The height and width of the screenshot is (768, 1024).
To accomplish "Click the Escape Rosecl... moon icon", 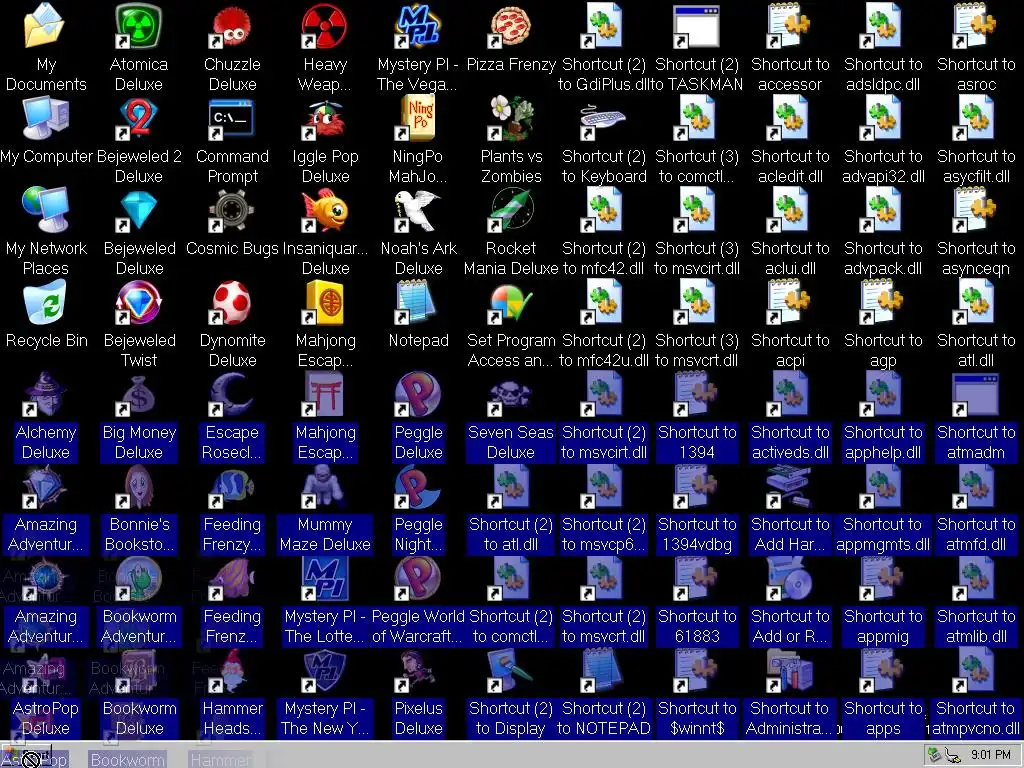I will click(x=232, y=394).
